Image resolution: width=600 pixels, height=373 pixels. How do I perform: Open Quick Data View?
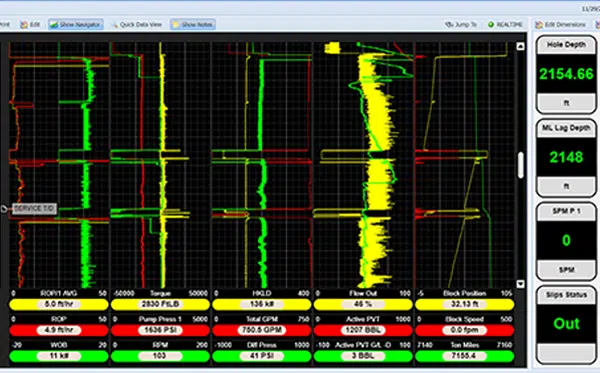[x=137, y=24]
